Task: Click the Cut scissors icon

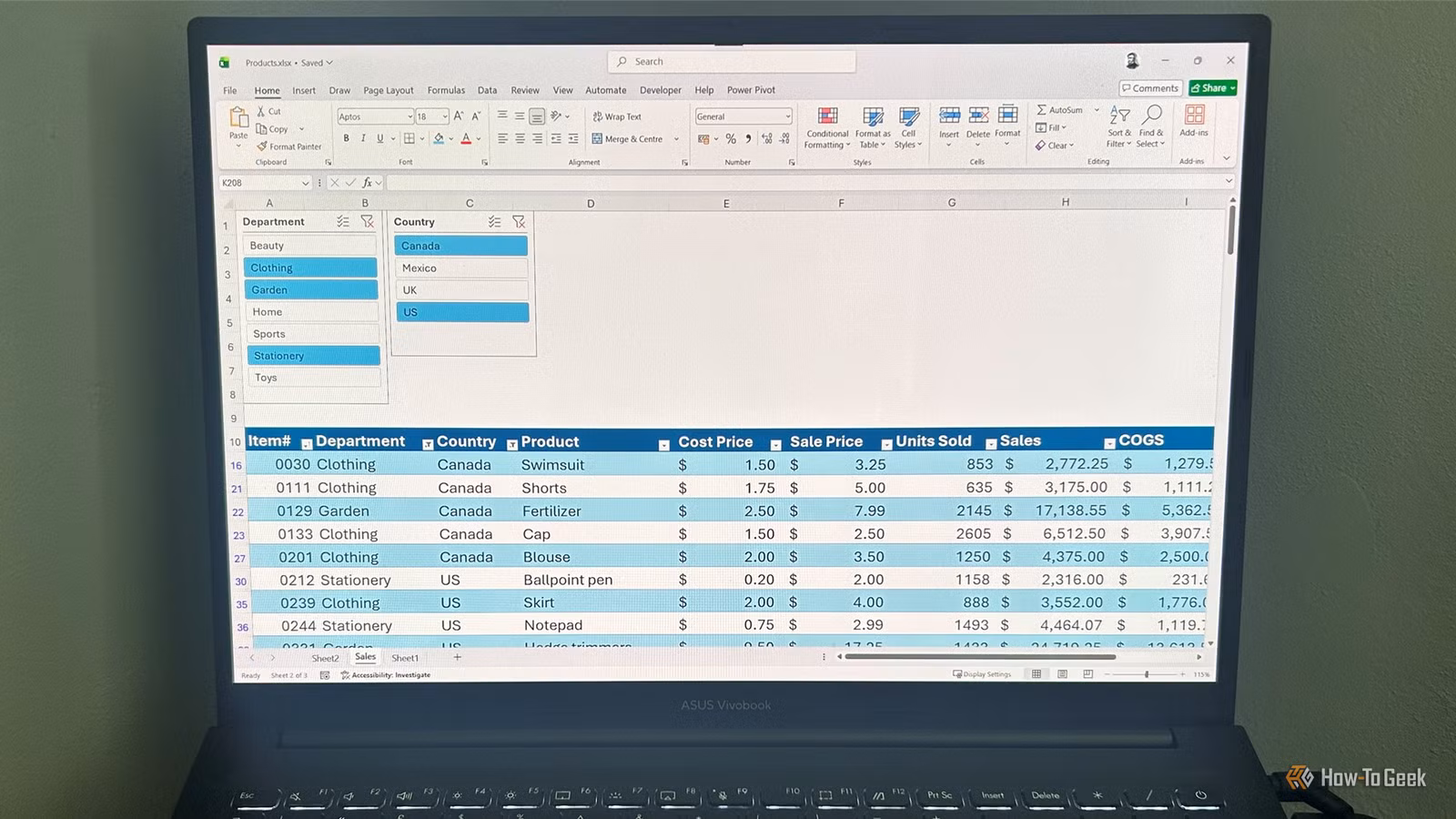Action: point(261,111)
